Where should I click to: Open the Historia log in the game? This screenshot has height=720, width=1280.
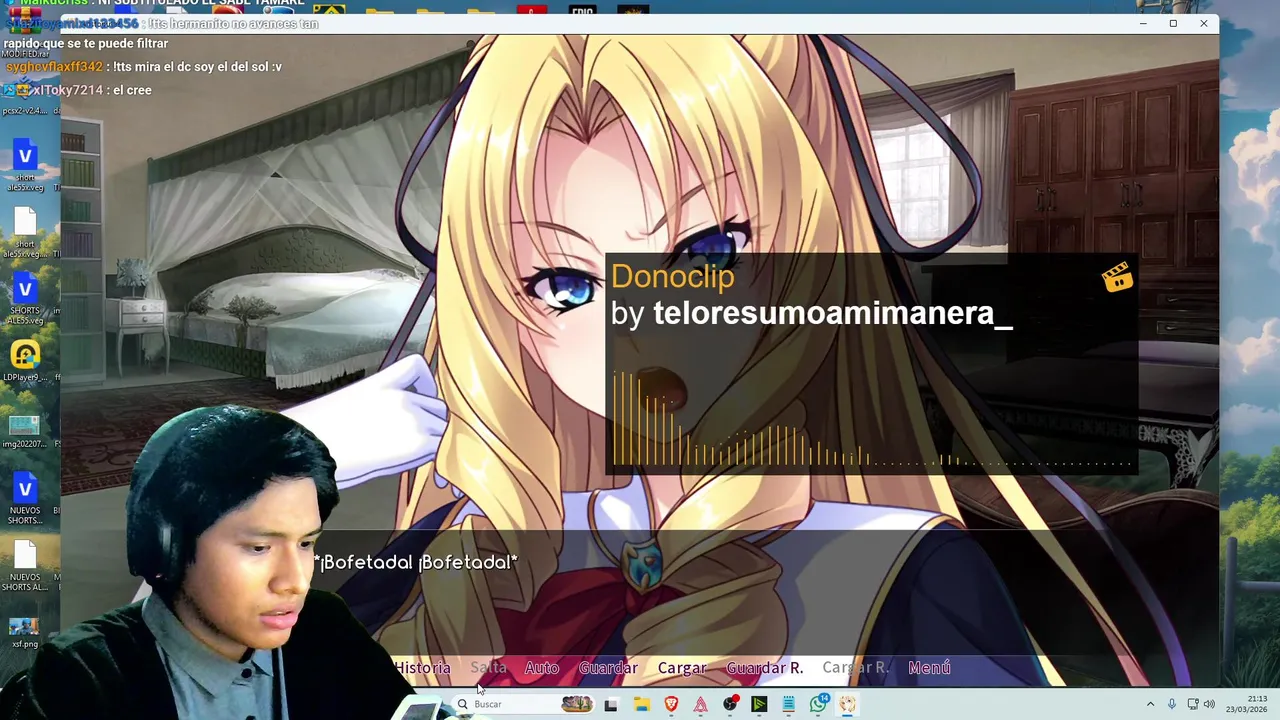point(422,668)
